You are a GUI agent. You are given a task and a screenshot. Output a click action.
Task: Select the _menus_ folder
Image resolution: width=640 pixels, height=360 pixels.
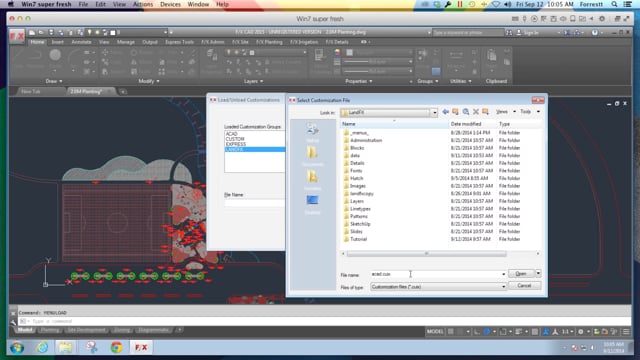[359, 133]
